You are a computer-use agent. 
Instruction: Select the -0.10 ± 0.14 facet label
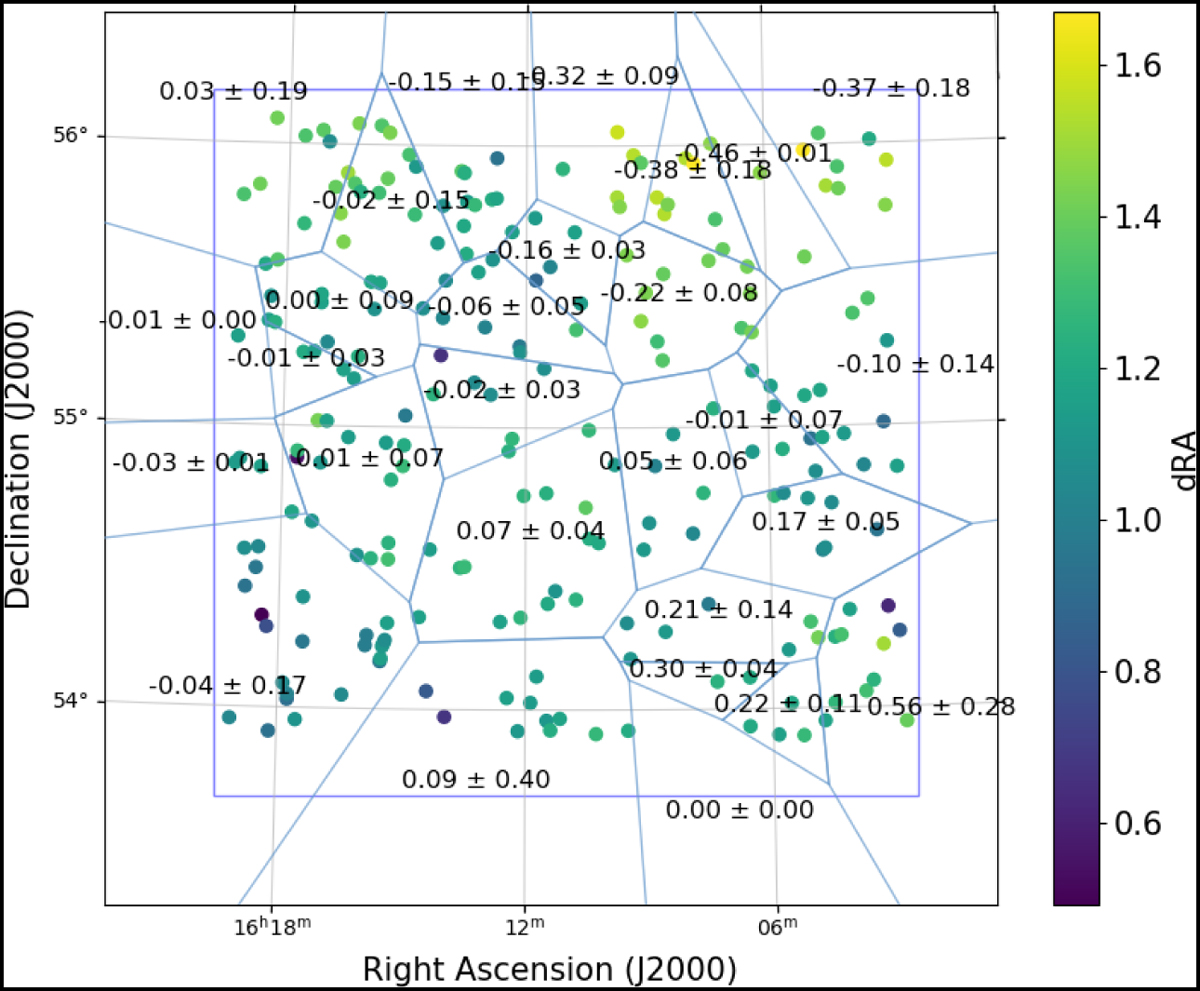tap(915, 364)
